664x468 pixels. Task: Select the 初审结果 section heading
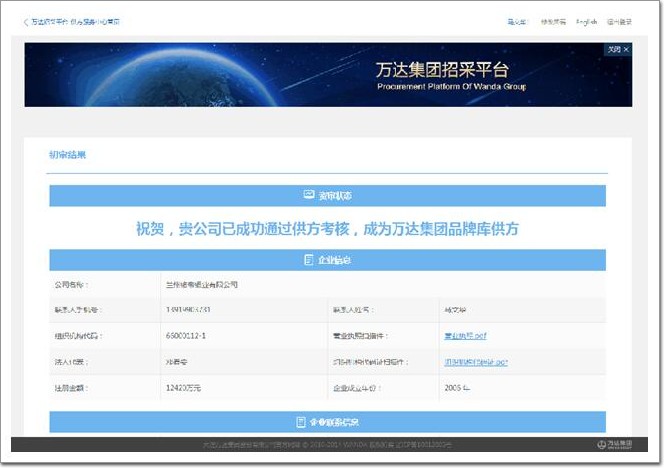click(67, 155)
